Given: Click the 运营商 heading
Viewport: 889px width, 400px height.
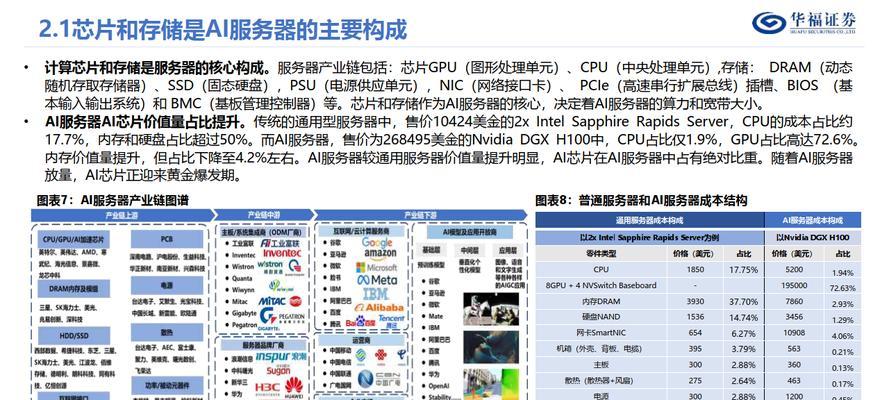Looking at the screenshot, I should [361, 342].
